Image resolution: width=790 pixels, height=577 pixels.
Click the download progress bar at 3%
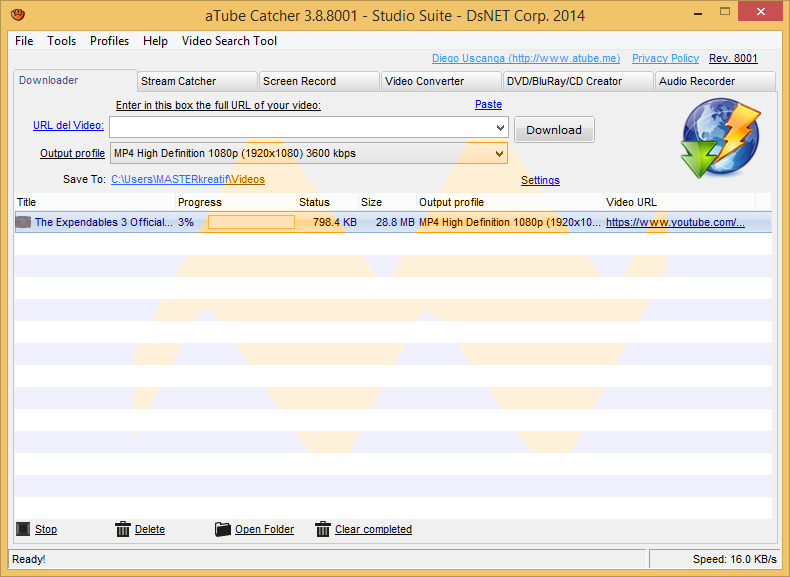pos(251,222)
